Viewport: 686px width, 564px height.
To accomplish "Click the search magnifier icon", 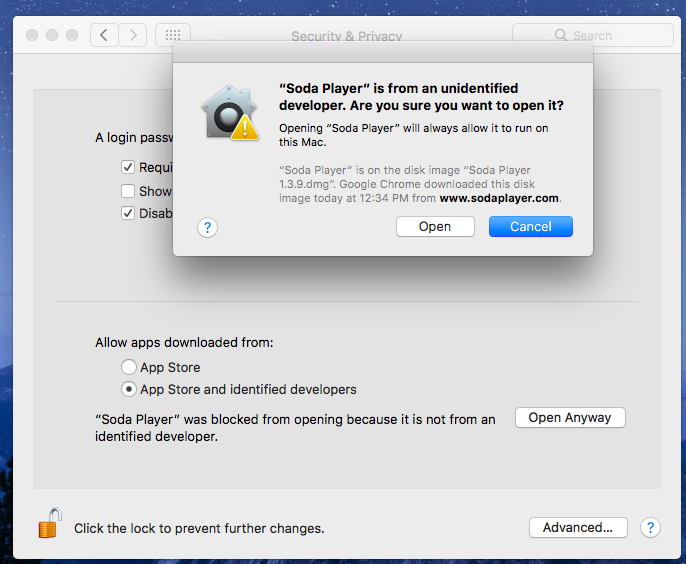I will 560,35.
